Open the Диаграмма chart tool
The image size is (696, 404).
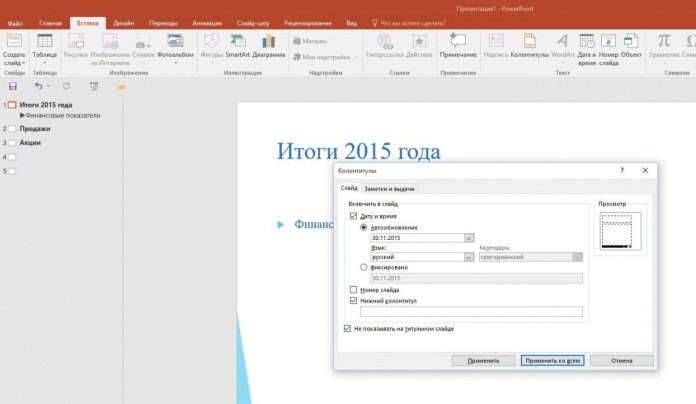coord(267,41)
